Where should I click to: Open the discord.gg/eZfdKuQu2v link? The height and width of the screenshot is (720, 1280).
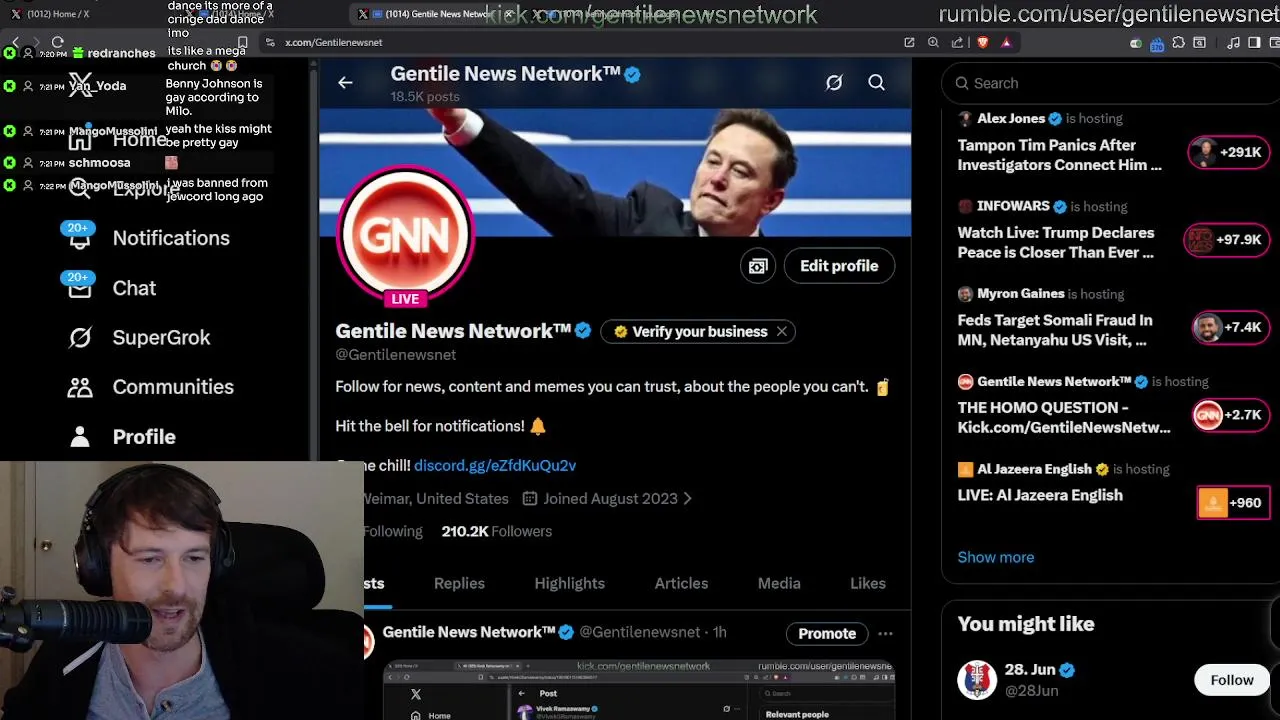point(495,465)
